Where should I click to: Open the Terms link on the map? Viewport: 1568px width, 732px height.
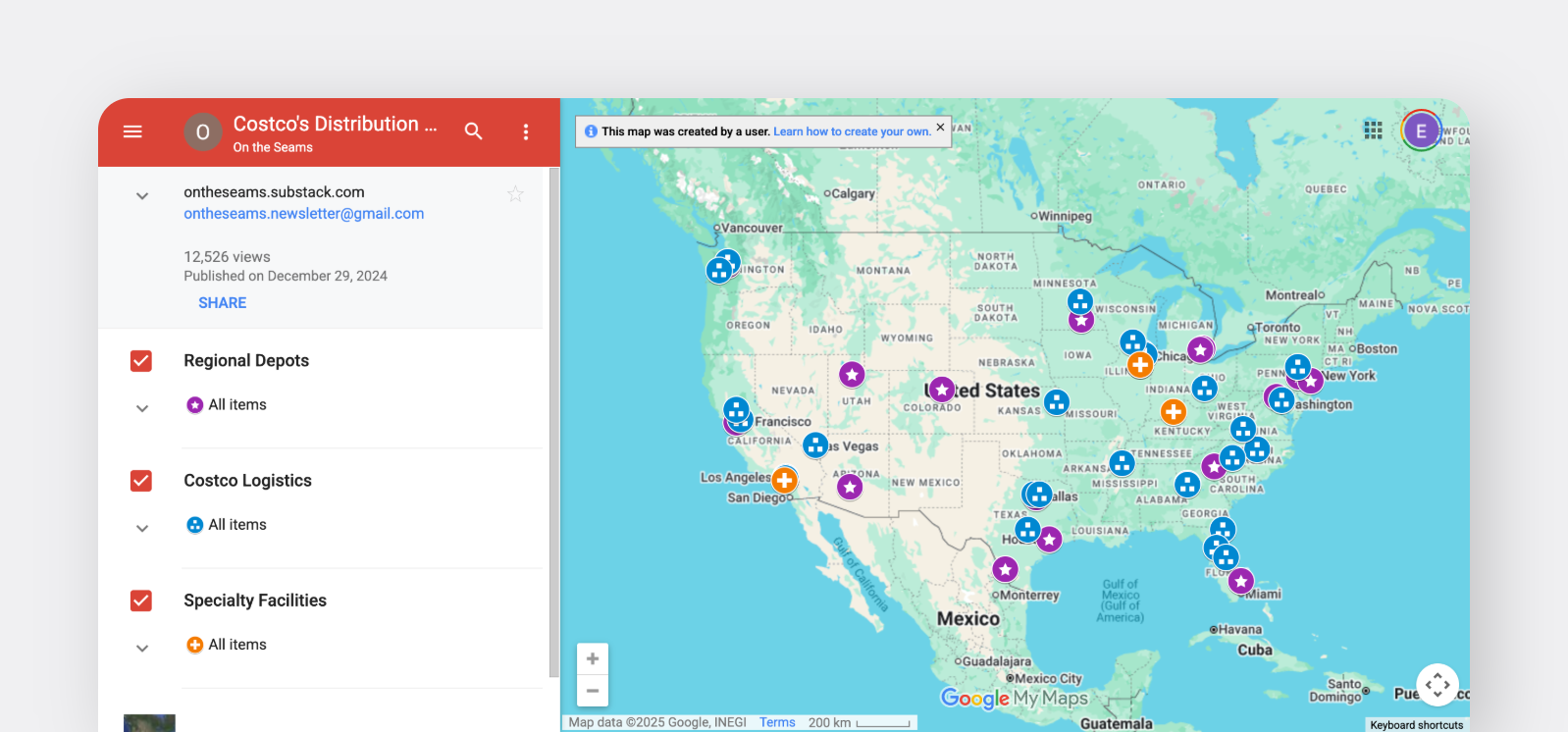point(777,722)
